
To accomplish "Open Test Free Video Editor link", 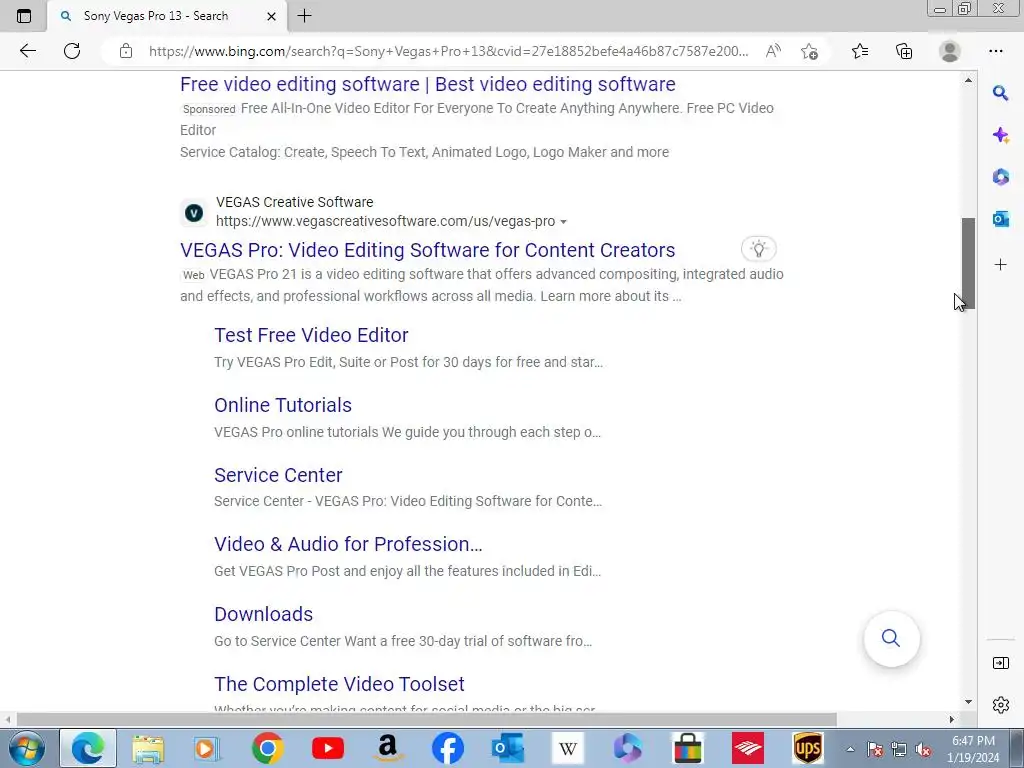I will tap(312, 335).
